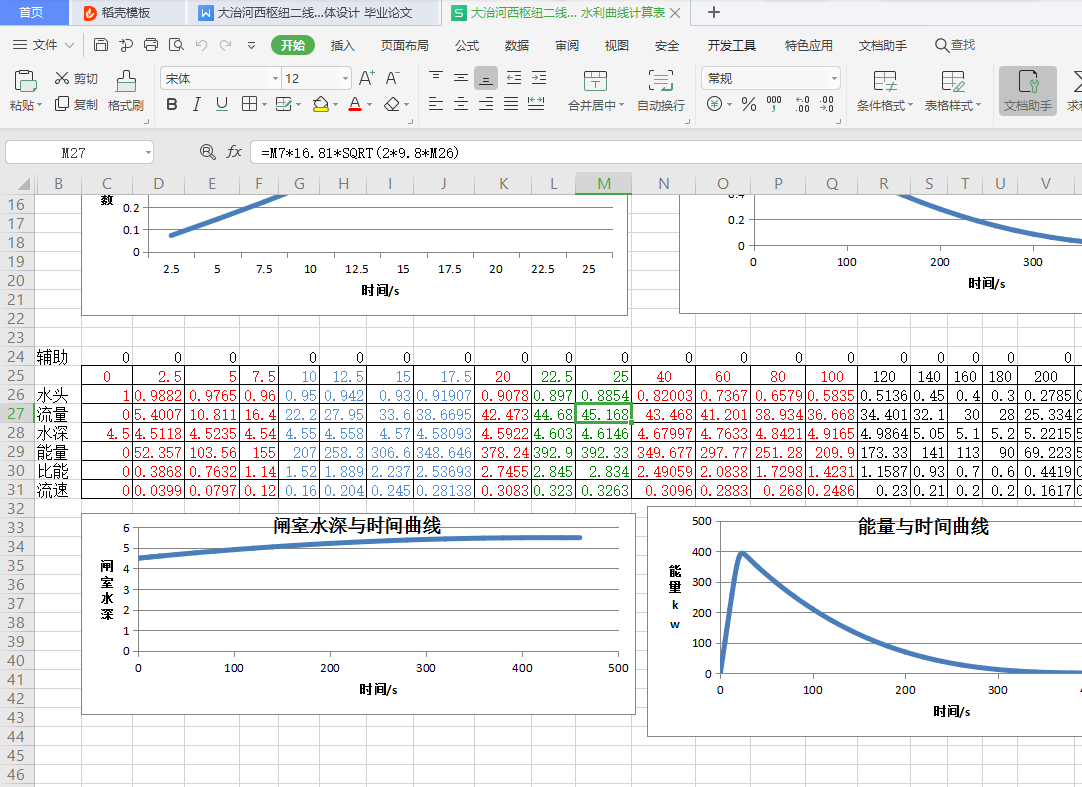Align text right

(486, 104)
